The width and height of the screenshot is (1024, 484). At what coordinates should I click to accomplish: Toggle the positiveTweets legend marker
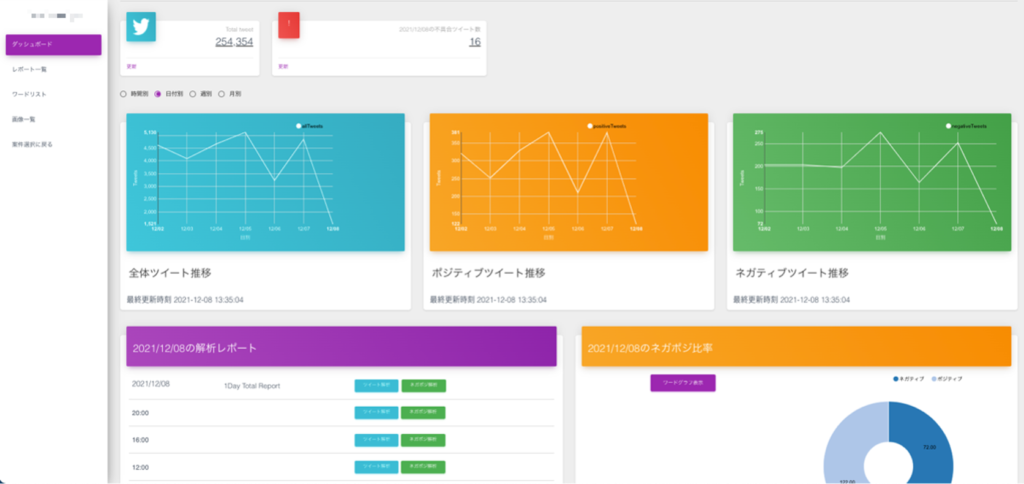coord(590,125)
